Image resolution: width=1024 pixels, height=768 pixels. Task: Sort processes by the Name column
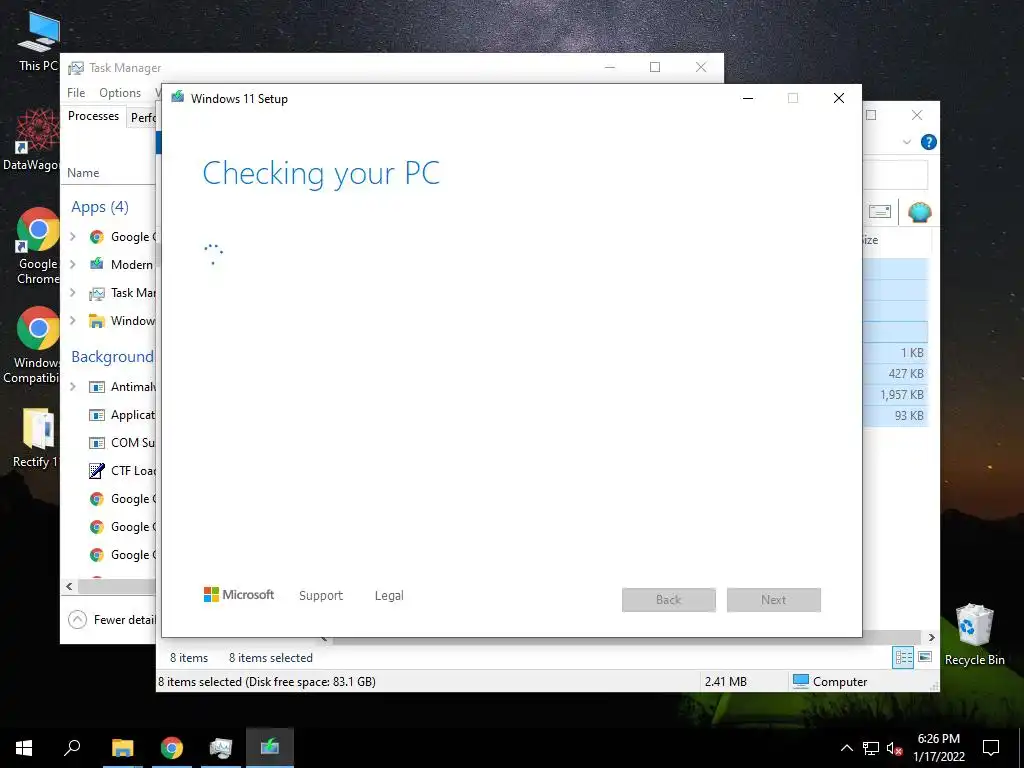coord(84,173)
